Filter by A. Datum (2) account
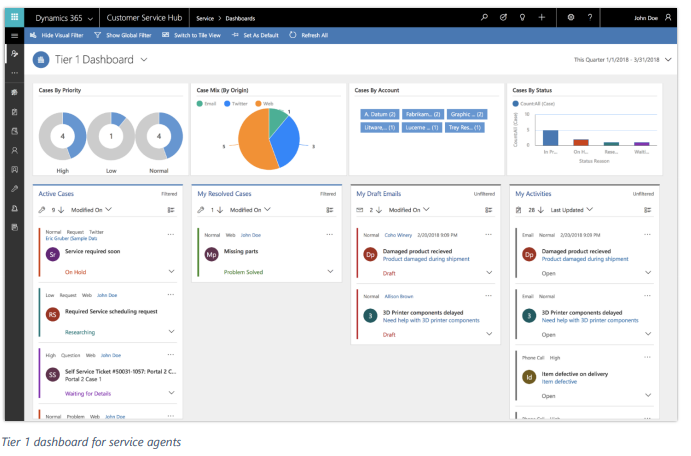This screenshot has height=456, width=691. (x=379, y=114)
